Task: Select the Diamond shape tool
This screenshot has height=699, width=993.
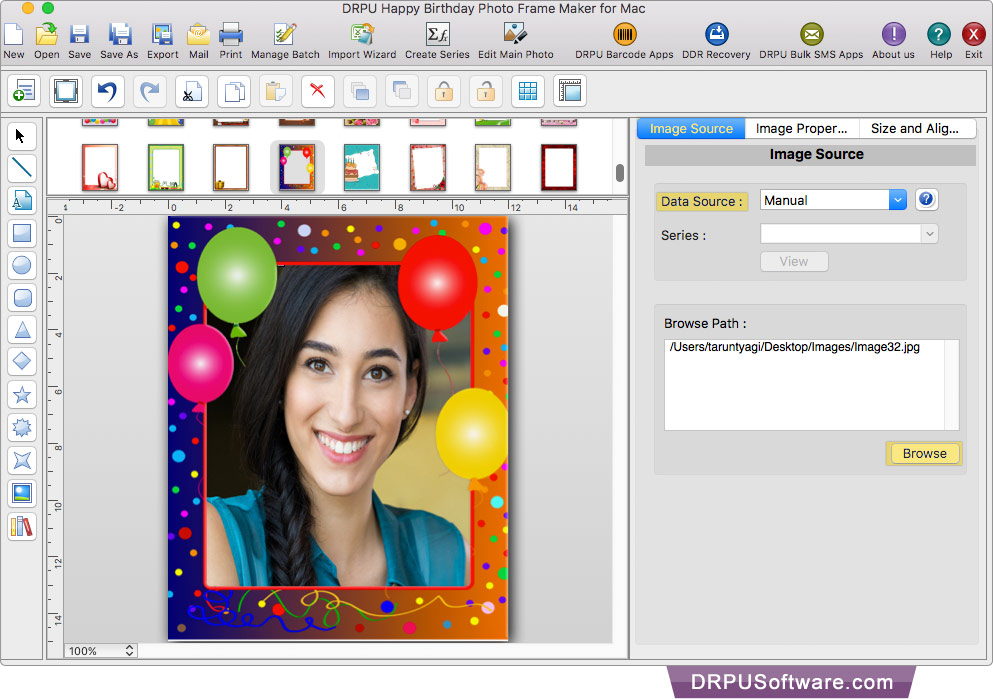Action: 22,362
